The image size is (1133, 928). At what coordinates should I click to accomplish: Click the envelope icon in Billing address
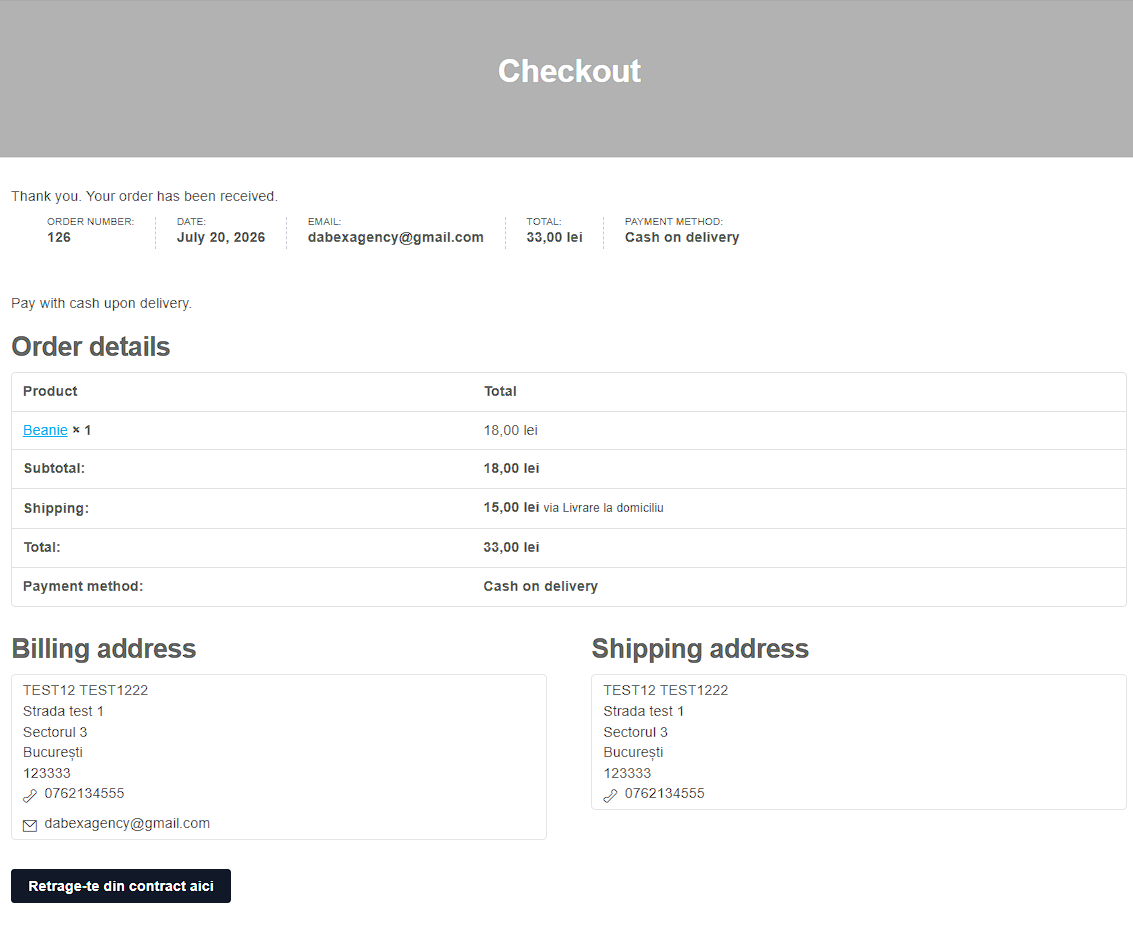[x=30, y=825]
